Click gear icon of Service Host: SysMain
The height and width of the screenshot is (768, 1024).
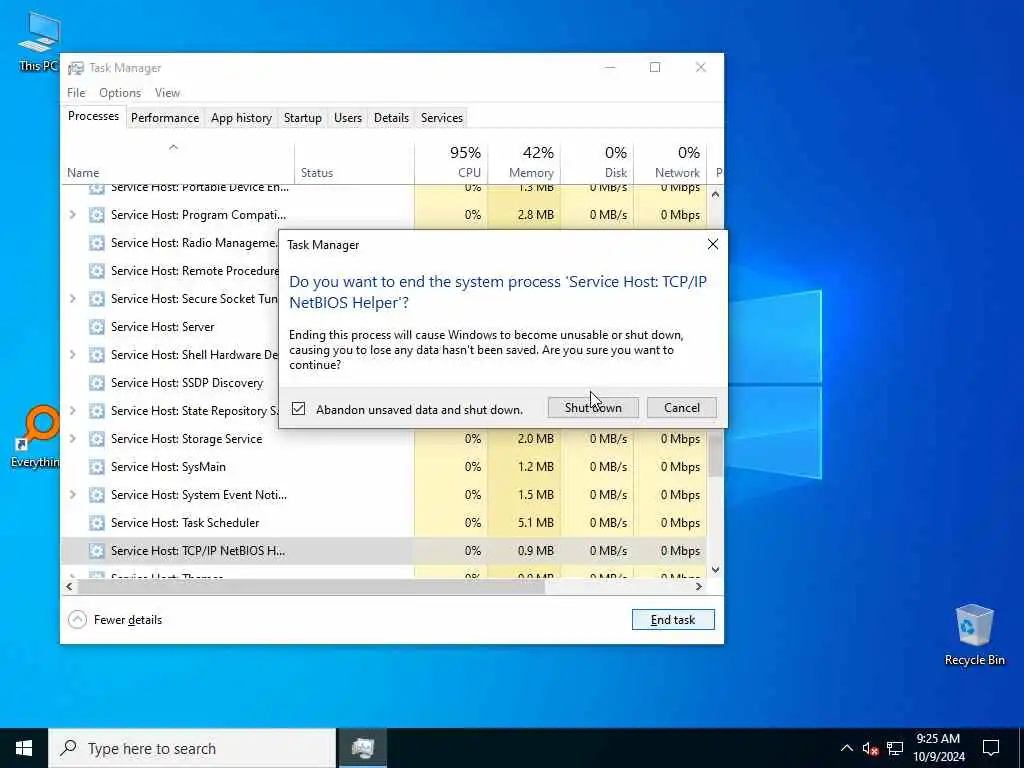pos(97,467)
